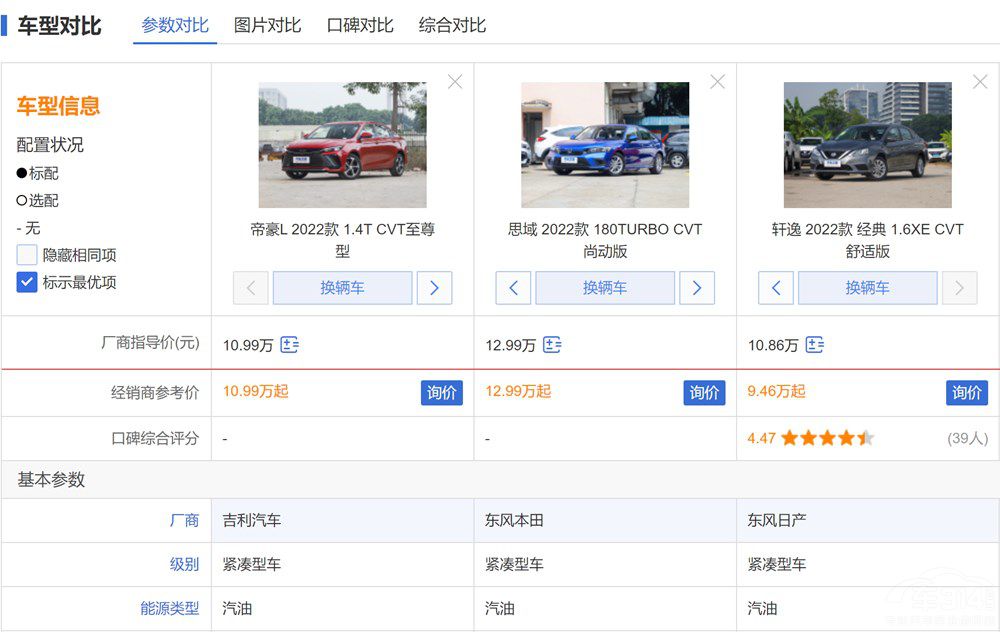Viewport: 1000px width, 632px height.
Task: Click 4.47 rating score
Action: [x=761, y=438]
